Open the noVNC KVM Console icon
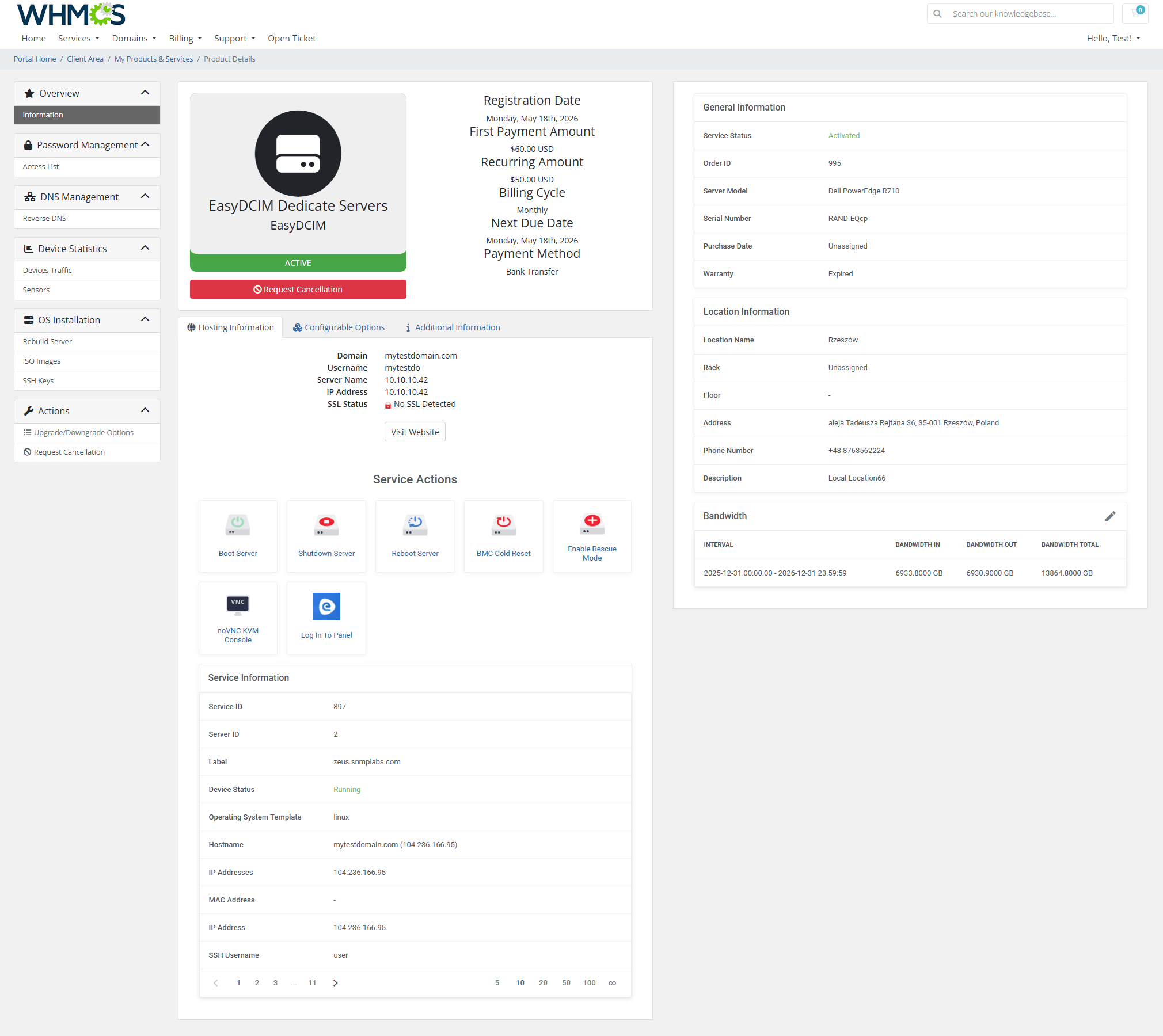 click(x=238, y=605)
